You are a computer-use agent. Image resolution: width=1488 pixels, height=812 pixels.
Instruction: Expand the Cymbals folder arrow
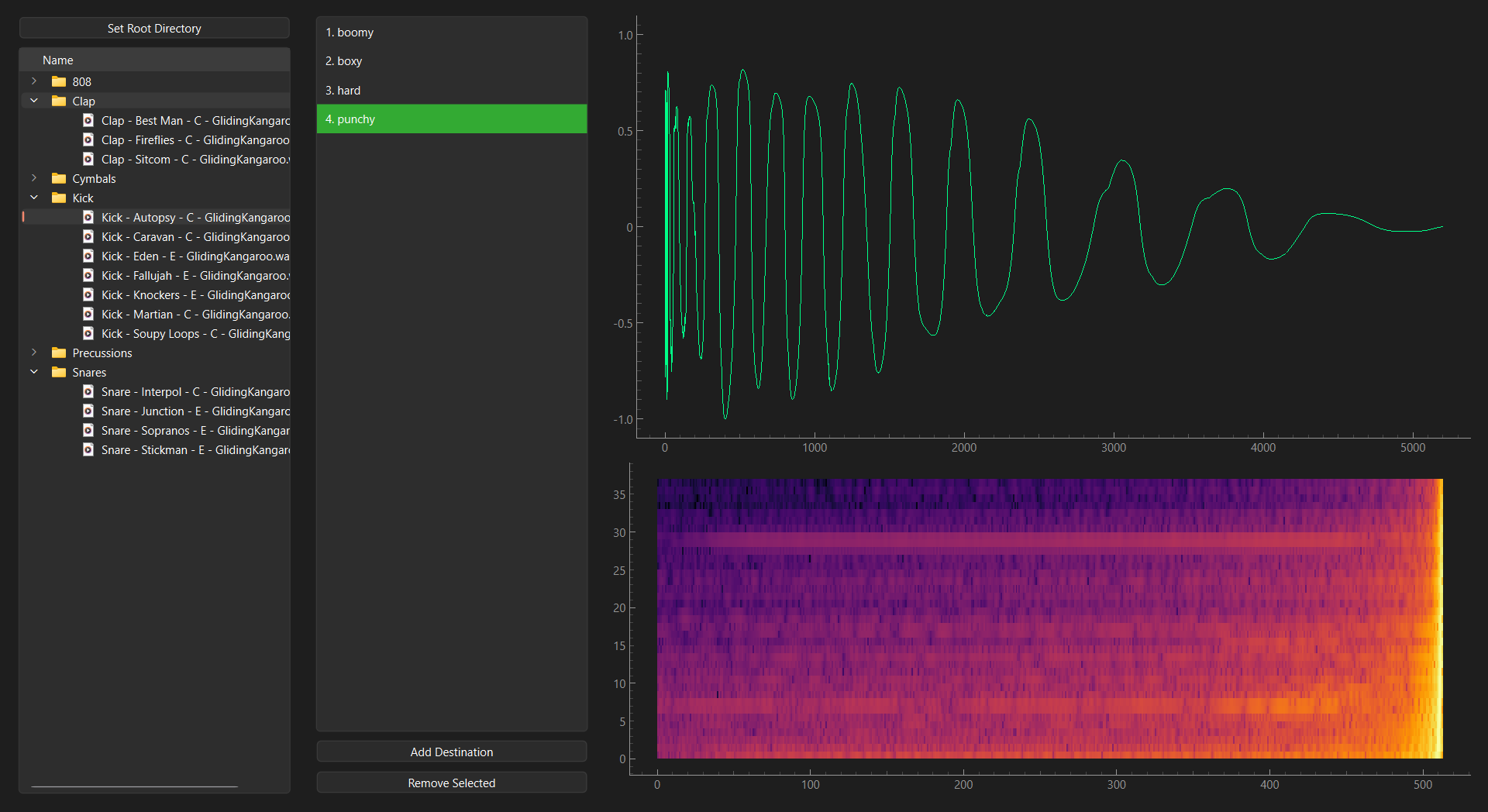coord(34,178)
